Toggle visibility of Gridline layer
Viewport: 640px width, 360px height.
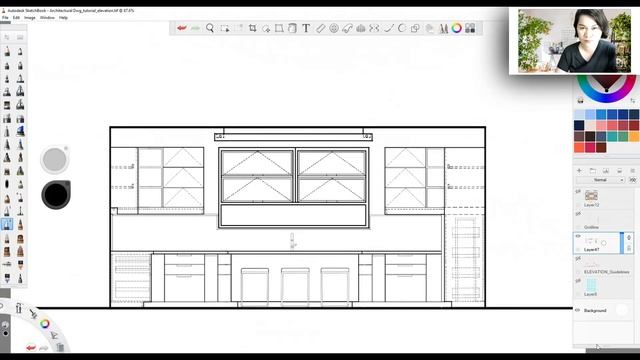(578, 213)
